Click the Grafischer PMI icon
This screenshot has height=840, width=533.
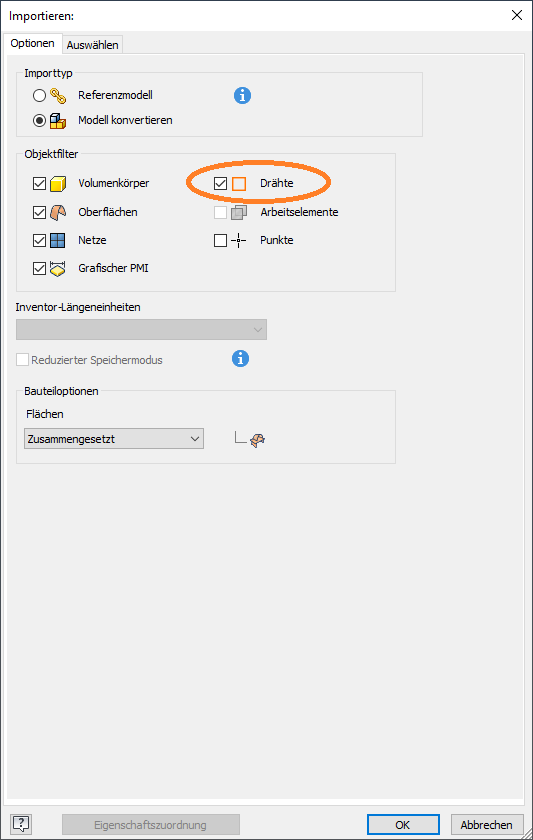point(57,268)
